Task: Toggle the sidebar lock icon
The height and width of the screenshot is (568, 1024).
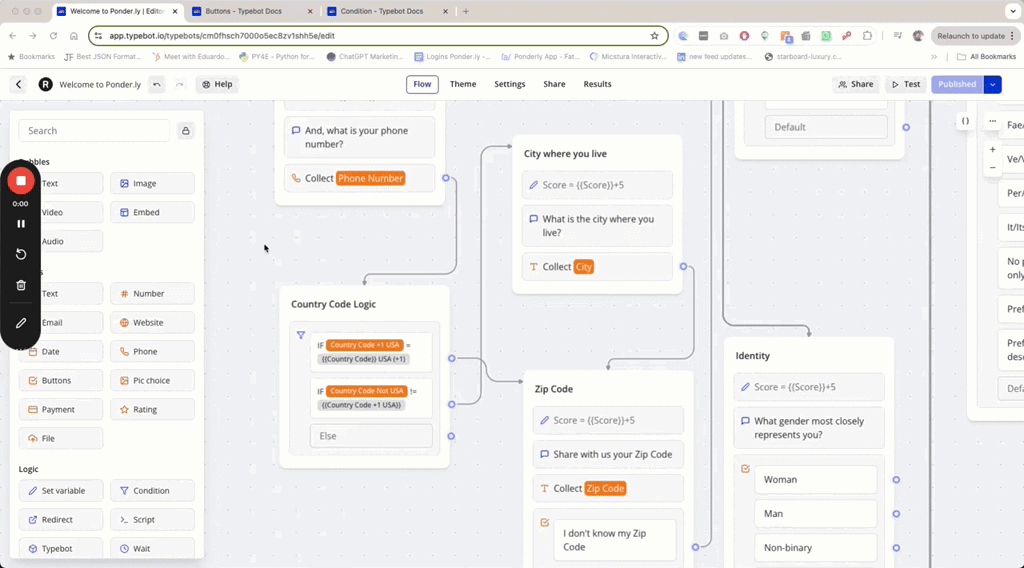Action: [185, 131]
